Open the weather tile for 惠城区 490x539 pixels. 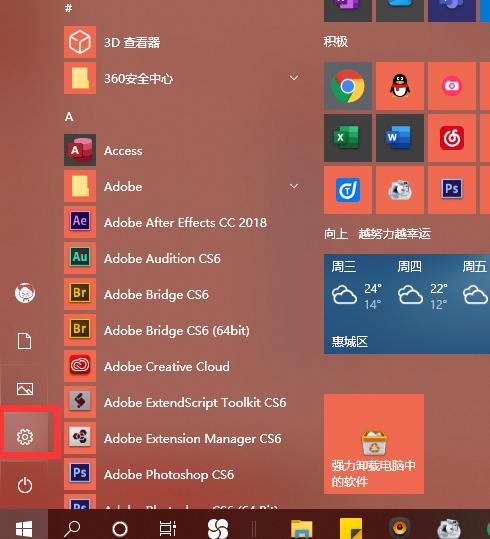point(407,304)
